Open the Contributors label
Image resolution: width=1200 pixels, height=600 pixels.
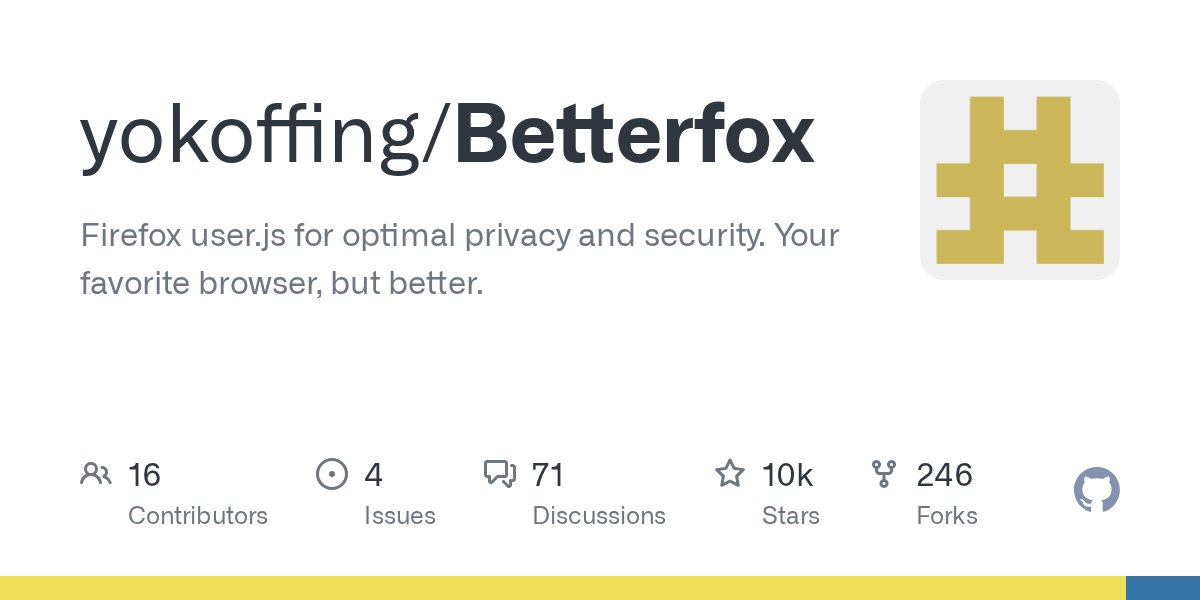pos(198,516)
